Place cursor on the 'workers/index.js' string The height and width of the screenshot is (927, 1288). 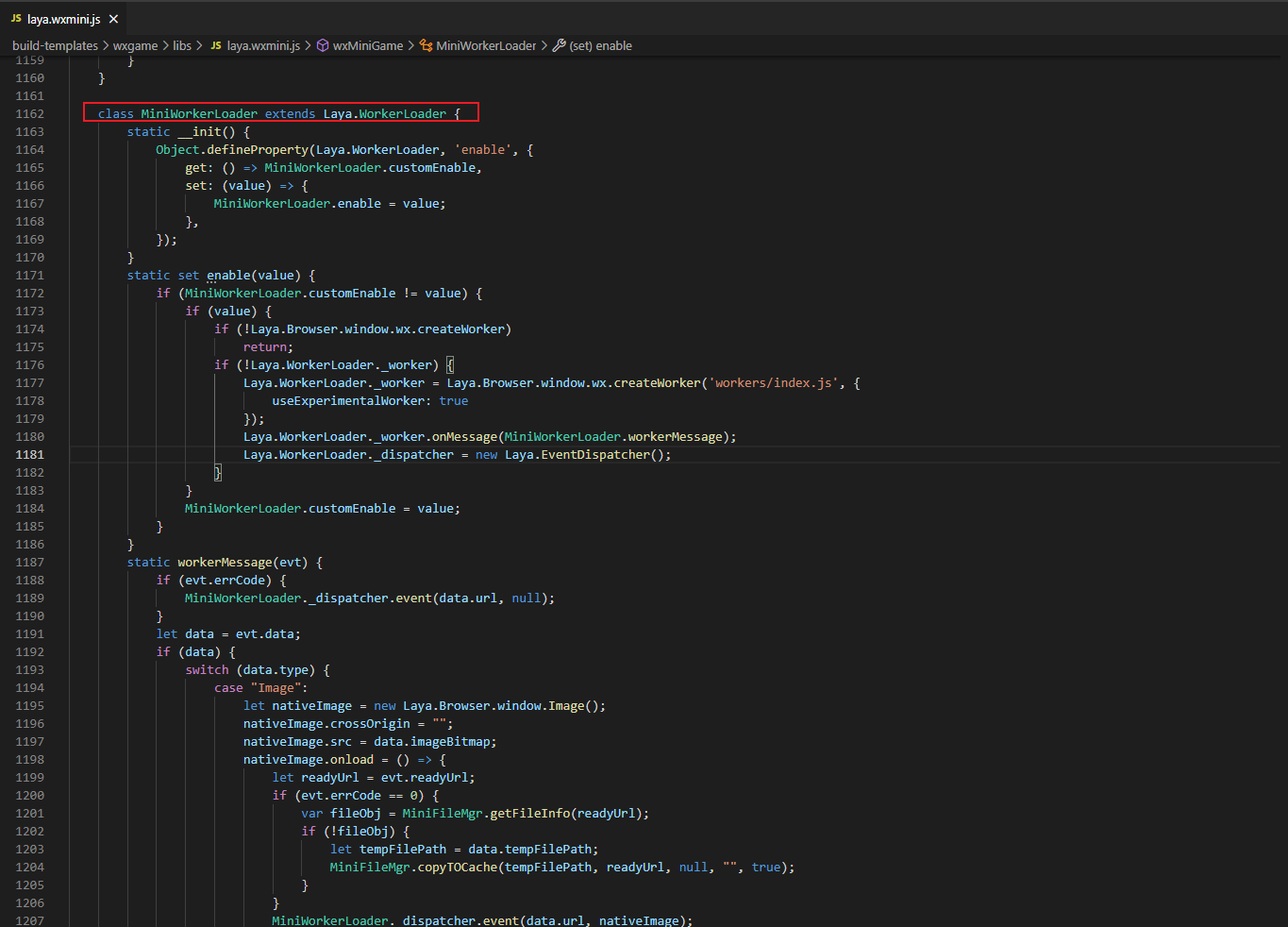coord(774,382)
